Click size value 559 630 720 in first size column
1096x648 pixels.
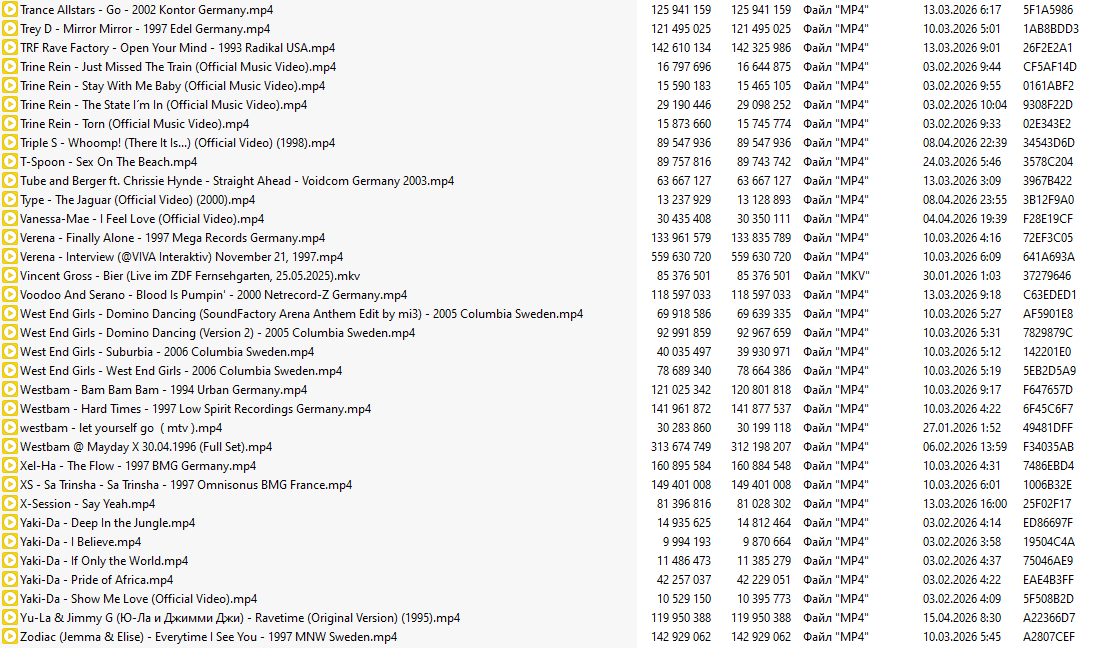pos(681,257)
